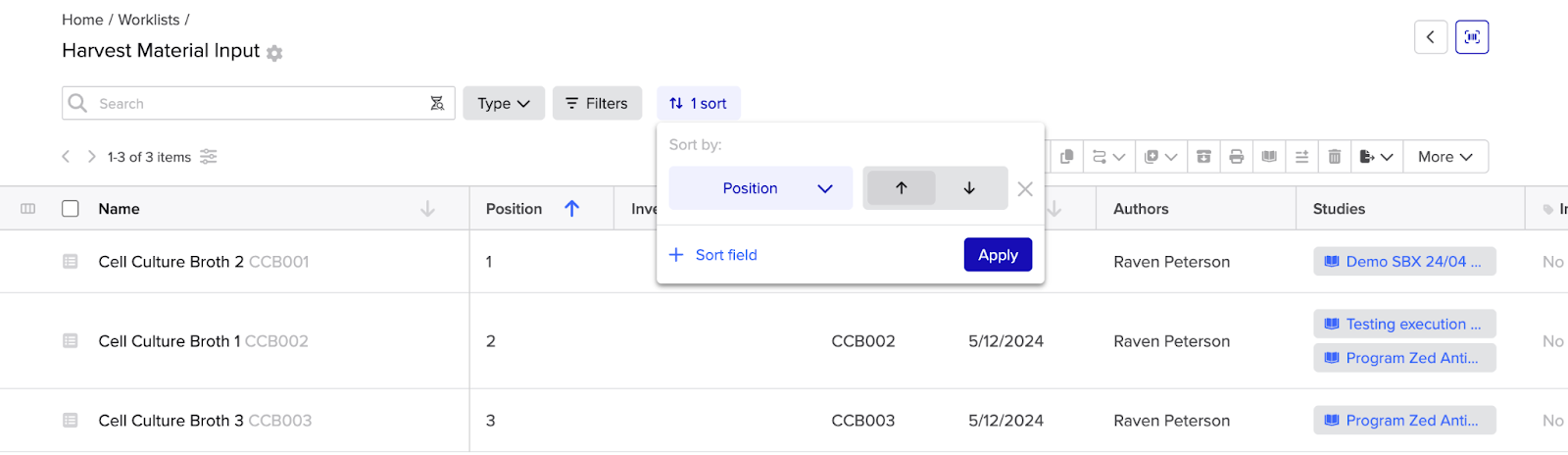Open pagination settings sliders icon
This screenshot has height=455, width=1568.
(x=209, y=157)
